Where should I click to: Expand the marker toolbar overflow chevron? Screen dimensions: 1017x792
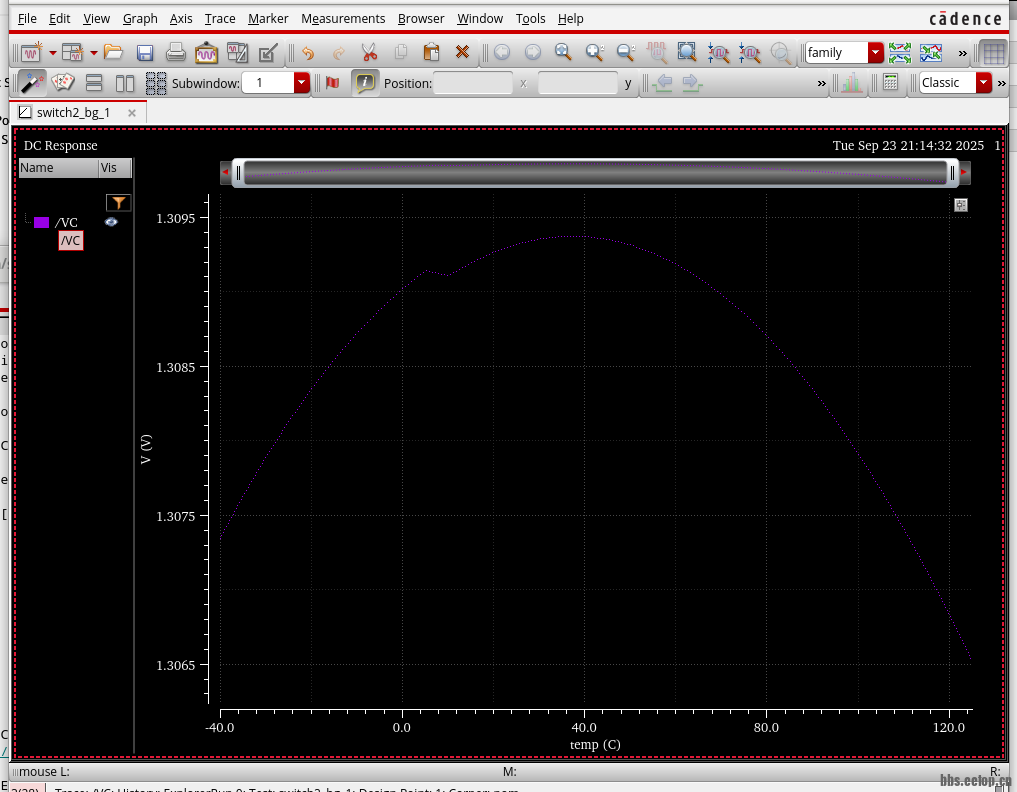tap(821, 84)
